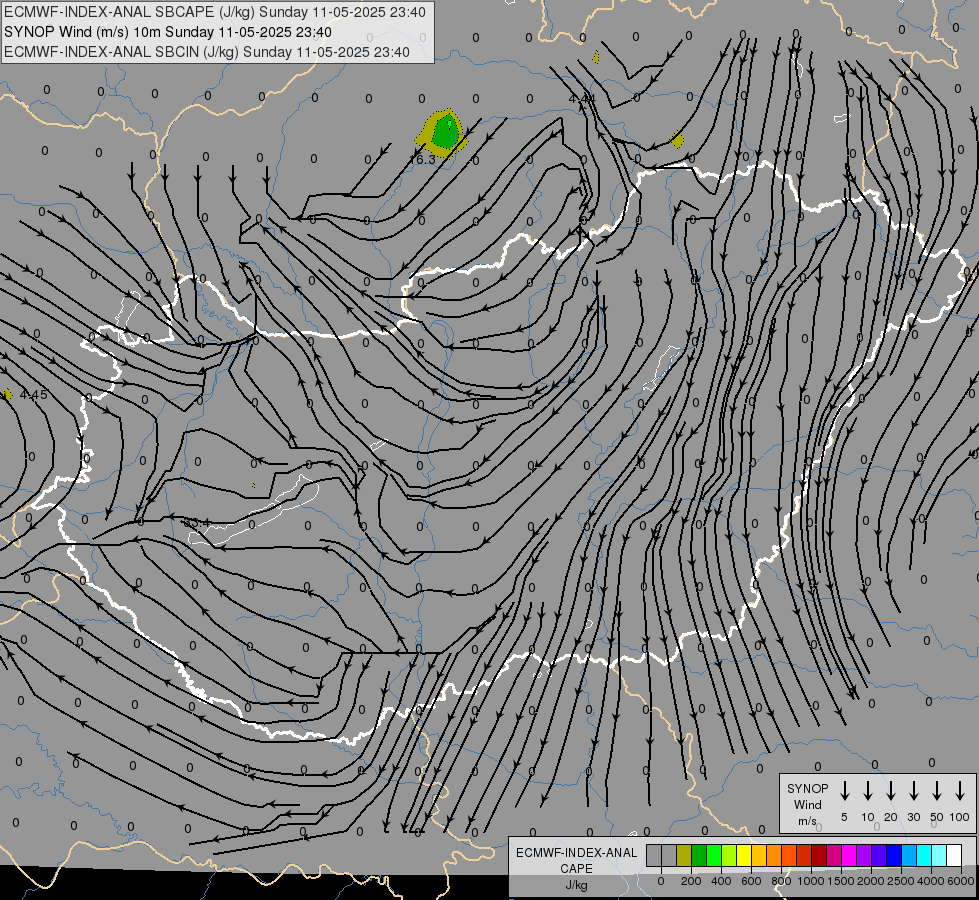Click the wind arrow above the 100 label
979x900 pixels.
pyautogui.click(x=960, y=791)
